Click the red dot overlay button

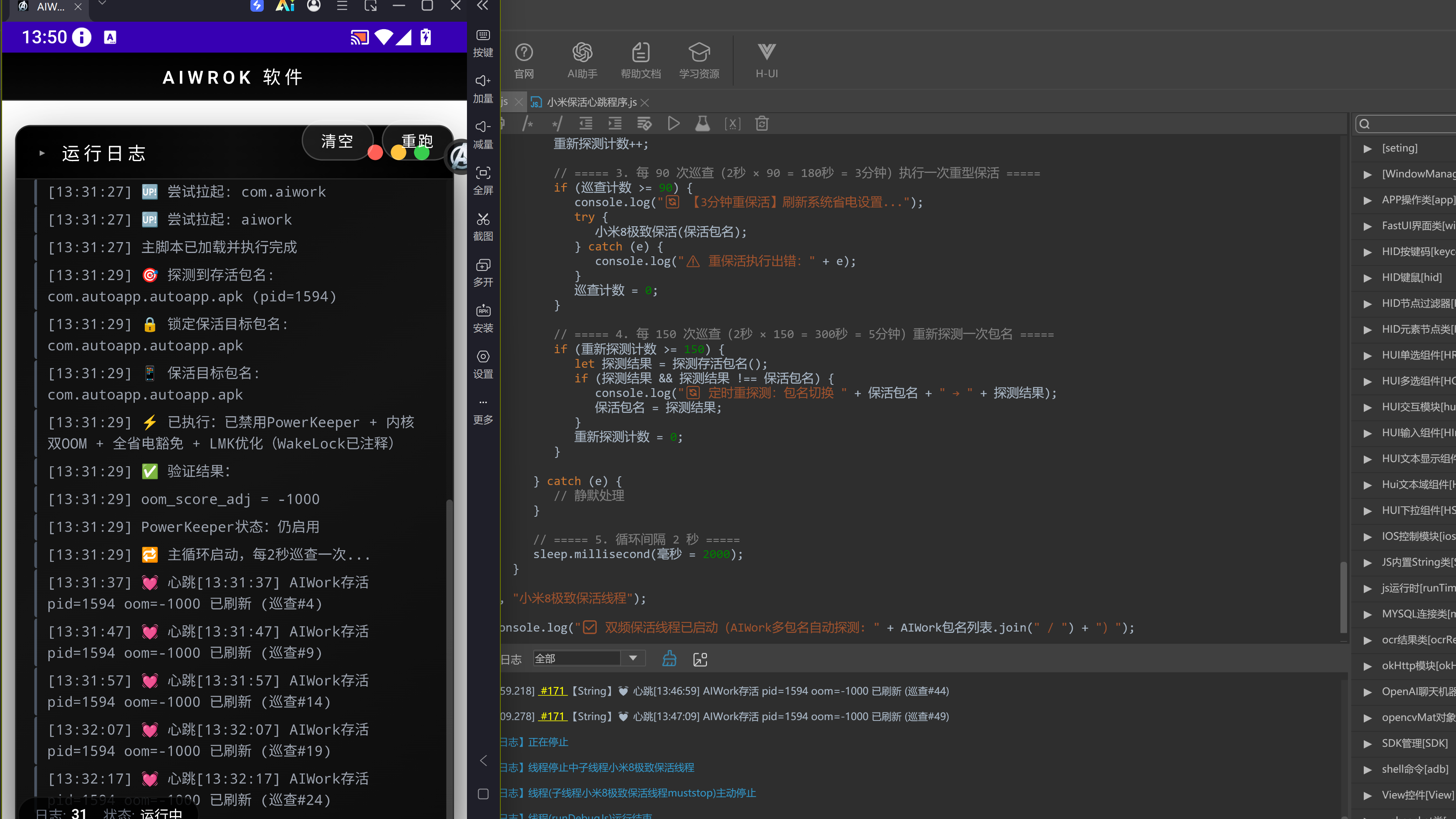click(375, 153)
